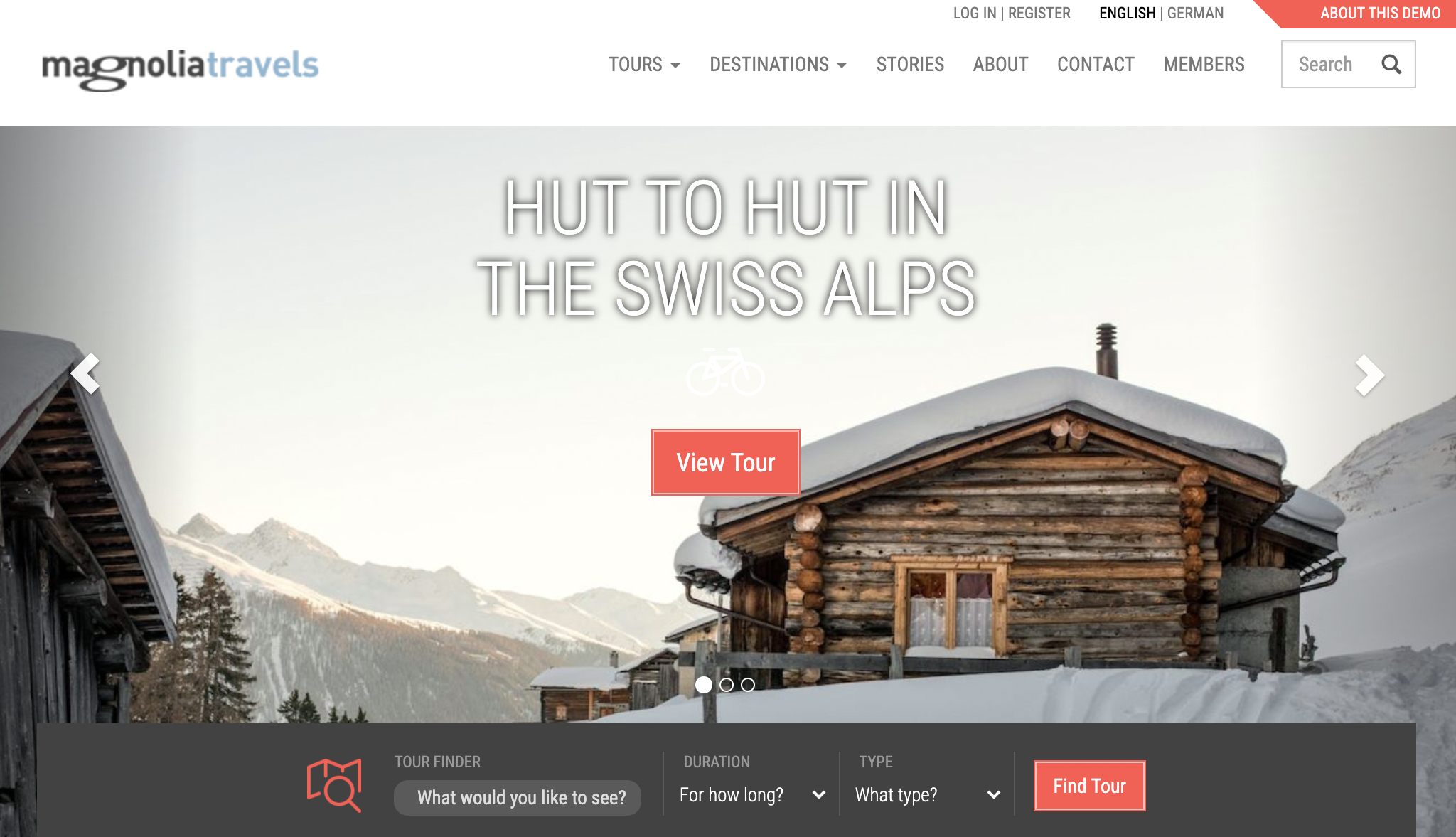Click the Magnolia Travels logo
This screenshot has width=1456, height=837.
click(x=181, y=69)
